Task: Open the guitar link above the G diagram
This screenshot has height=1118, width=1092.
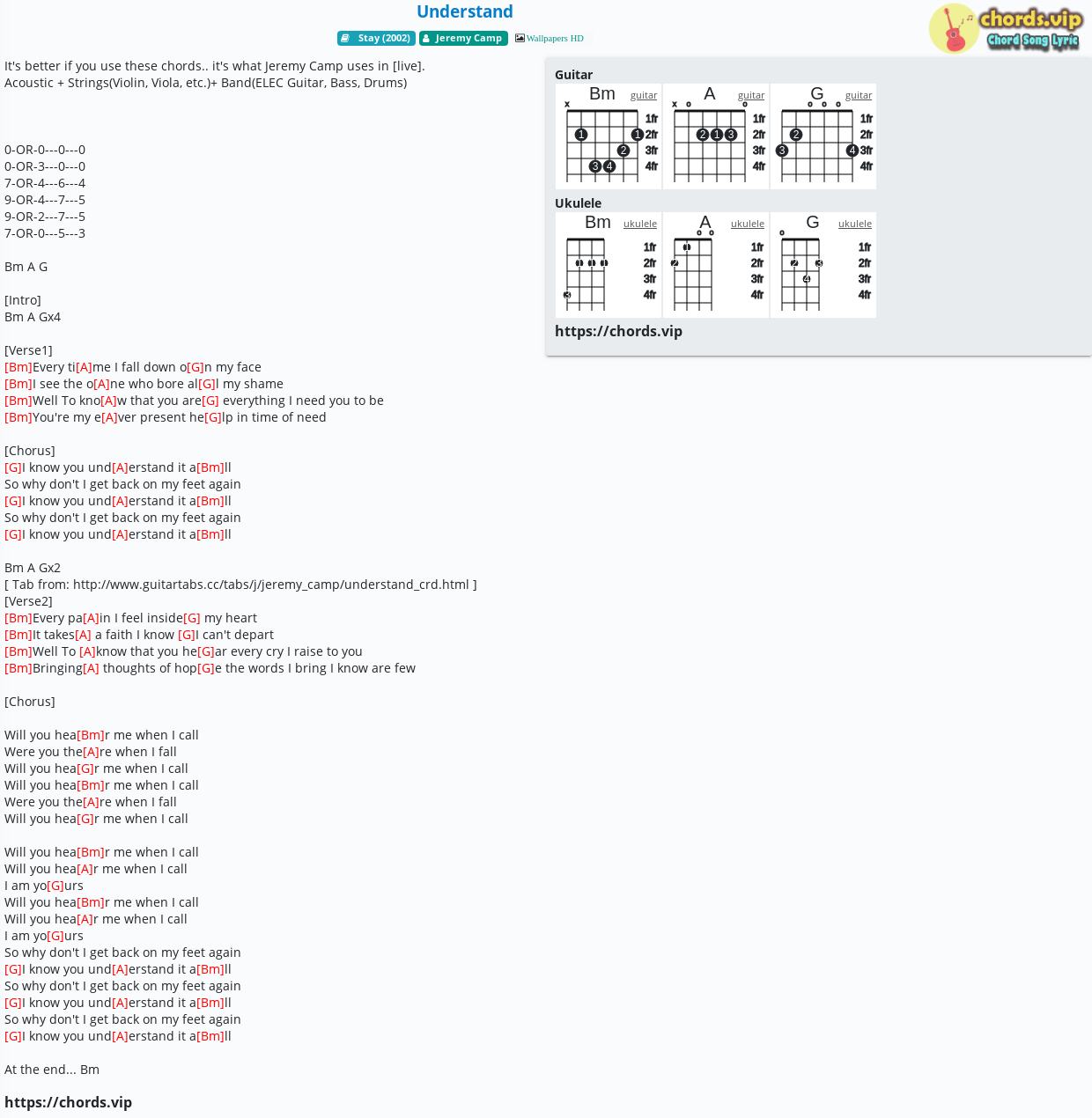Action: [x=859, y=95]
